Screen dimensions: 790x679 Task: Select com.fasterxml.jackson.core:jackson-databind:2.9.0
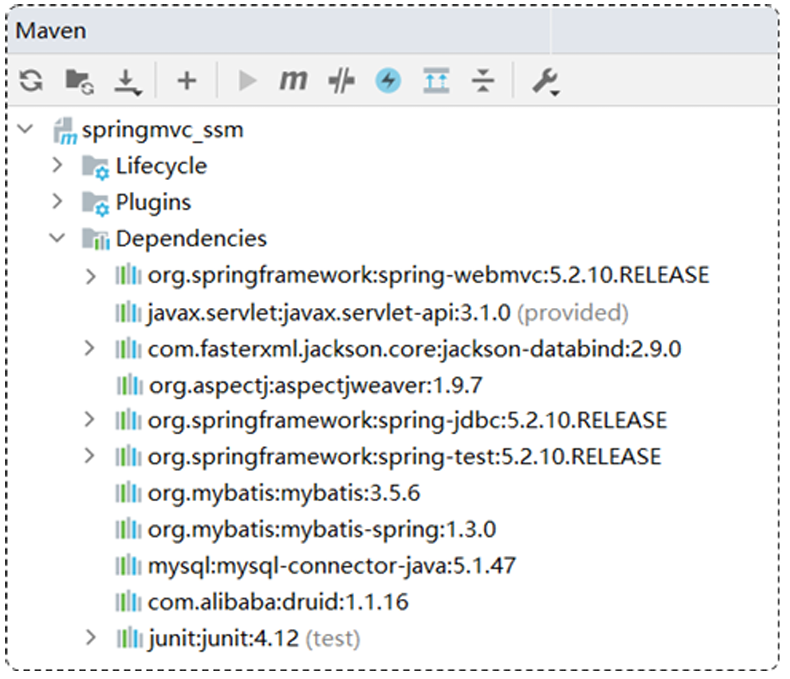(415, 349)
